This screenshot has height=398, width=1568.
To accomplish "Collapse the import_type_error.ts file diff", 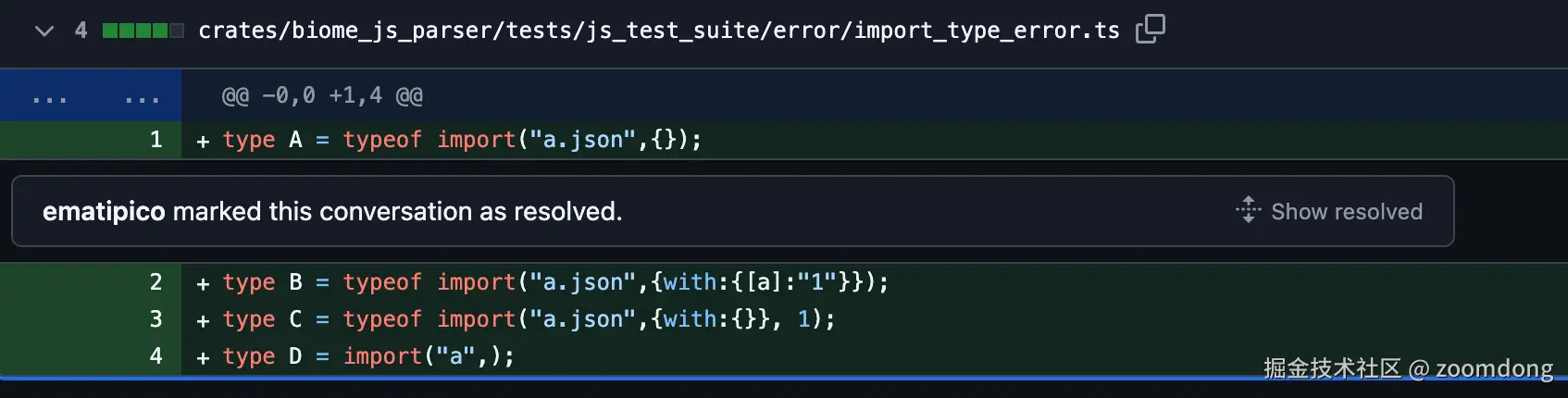I will point(44,31).
